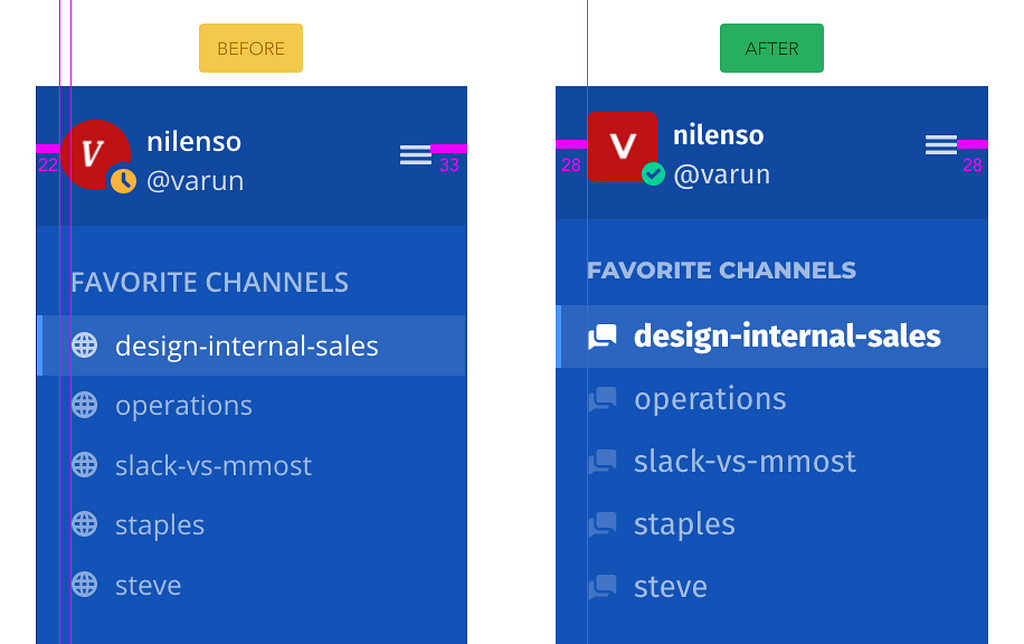Viewport: 1024px width, 644px height.
Task: Open the steve channel in AFTER sidebar
Action: tap(670, 586)
